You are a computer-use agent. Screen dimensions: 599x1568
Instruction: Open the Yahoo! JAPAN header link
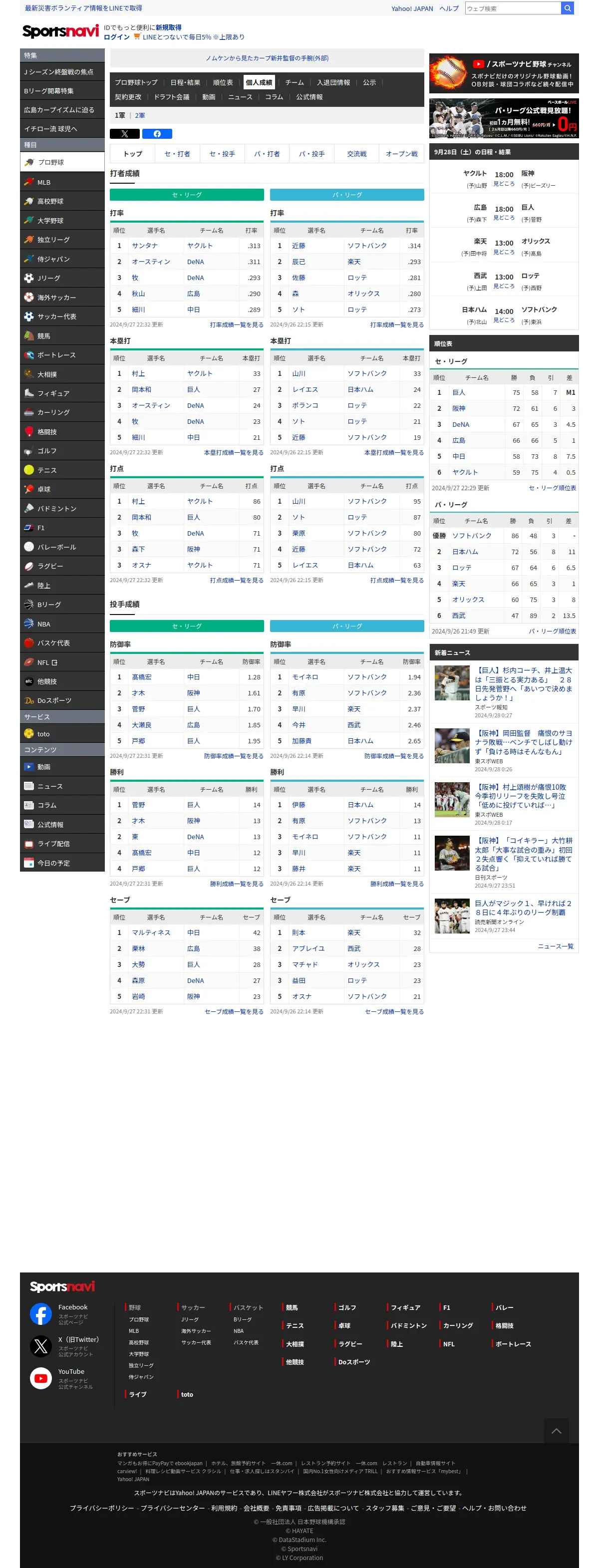tap(412, 8)
